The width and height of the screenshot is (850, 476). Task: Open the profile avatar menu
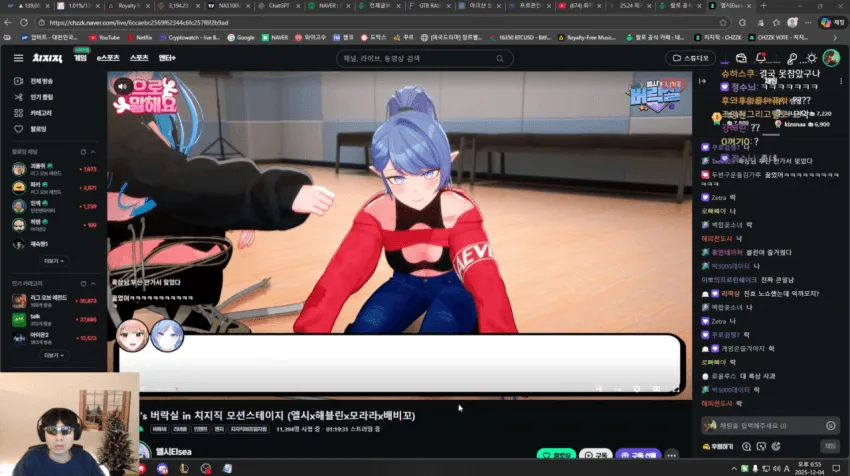pos(831,57)
